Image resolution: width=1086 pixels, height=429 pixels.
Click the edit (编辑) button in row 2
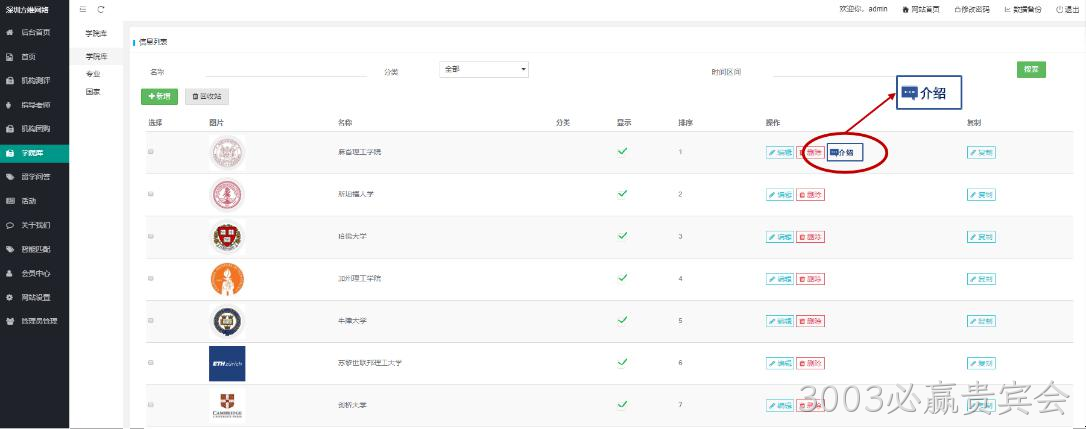coord(780,195)
